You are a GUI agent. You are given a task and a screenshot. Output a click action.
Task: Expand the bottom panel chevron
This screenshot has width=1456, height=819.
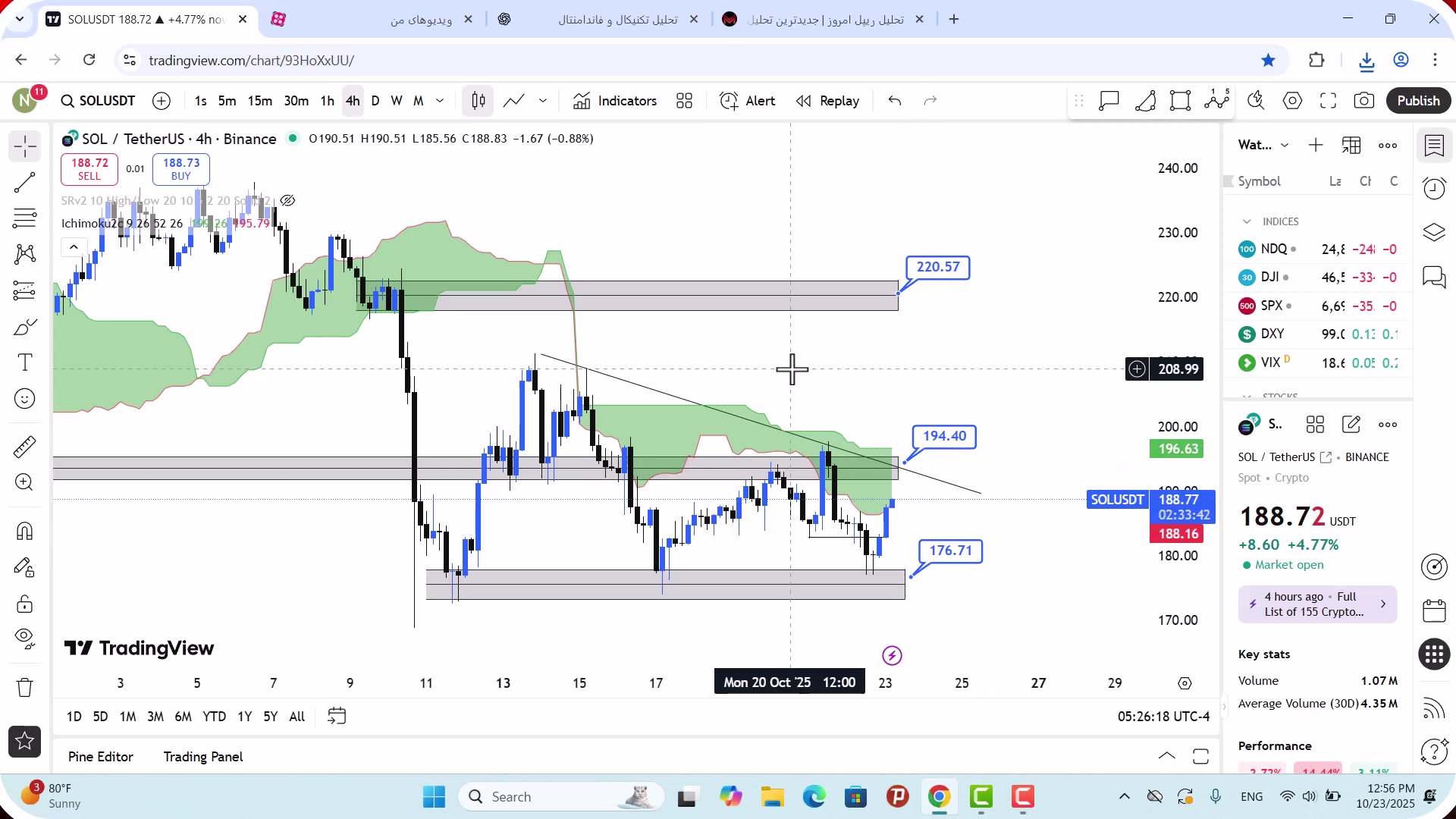point(1167,756)
